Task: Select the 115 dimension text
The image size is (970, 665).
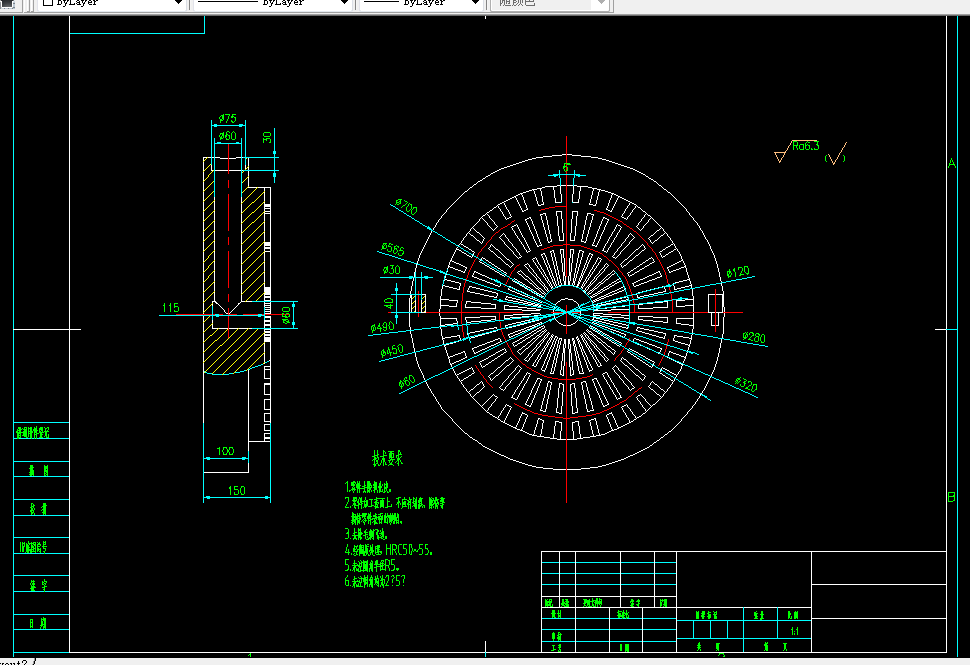Action: (x=170, y=307)
